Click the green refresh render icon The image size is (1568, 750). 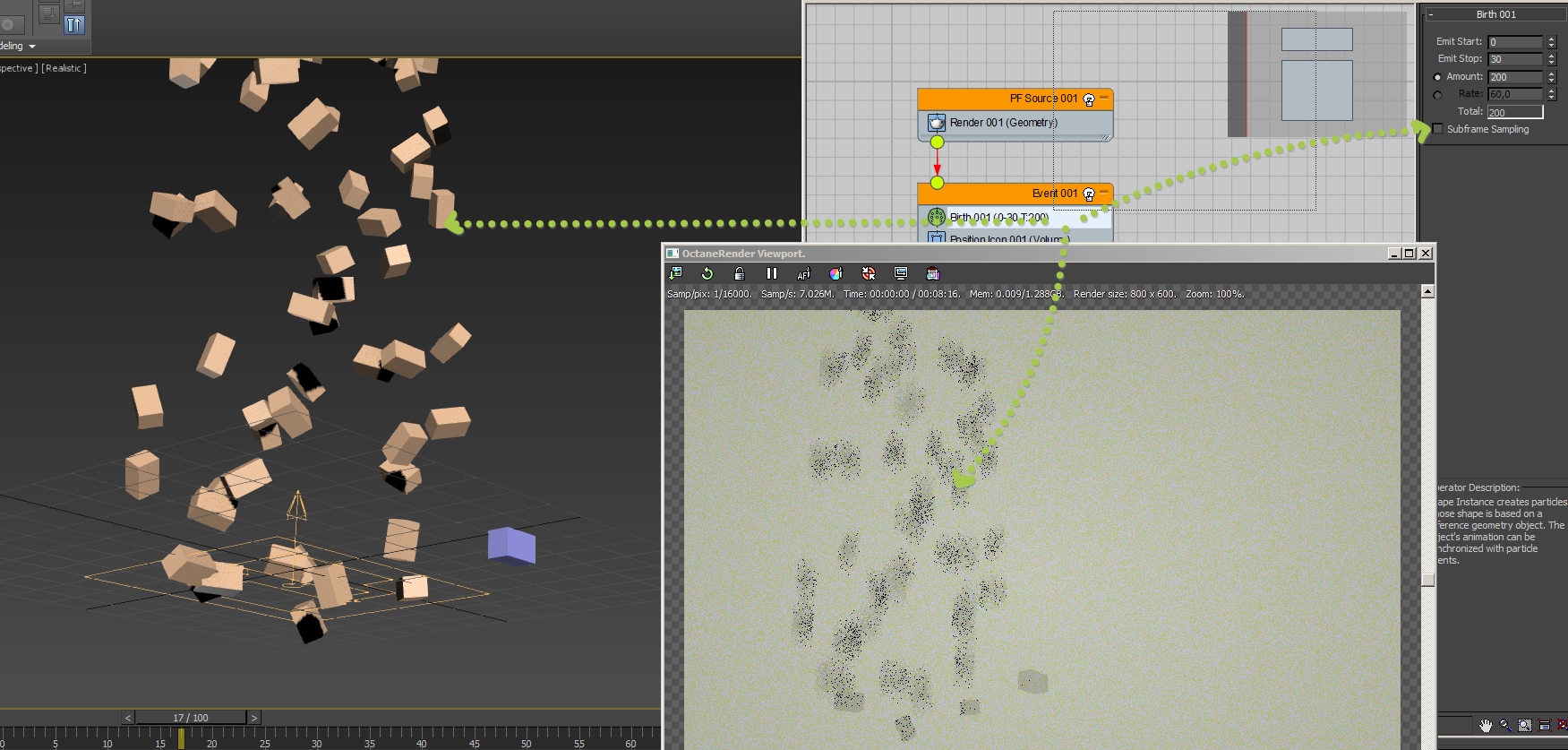coord(707,273)
